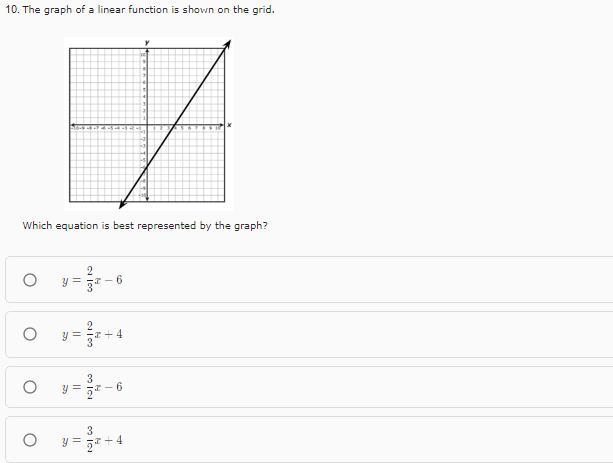Select radio button for y = 3/2x + 4

point(30,440)
